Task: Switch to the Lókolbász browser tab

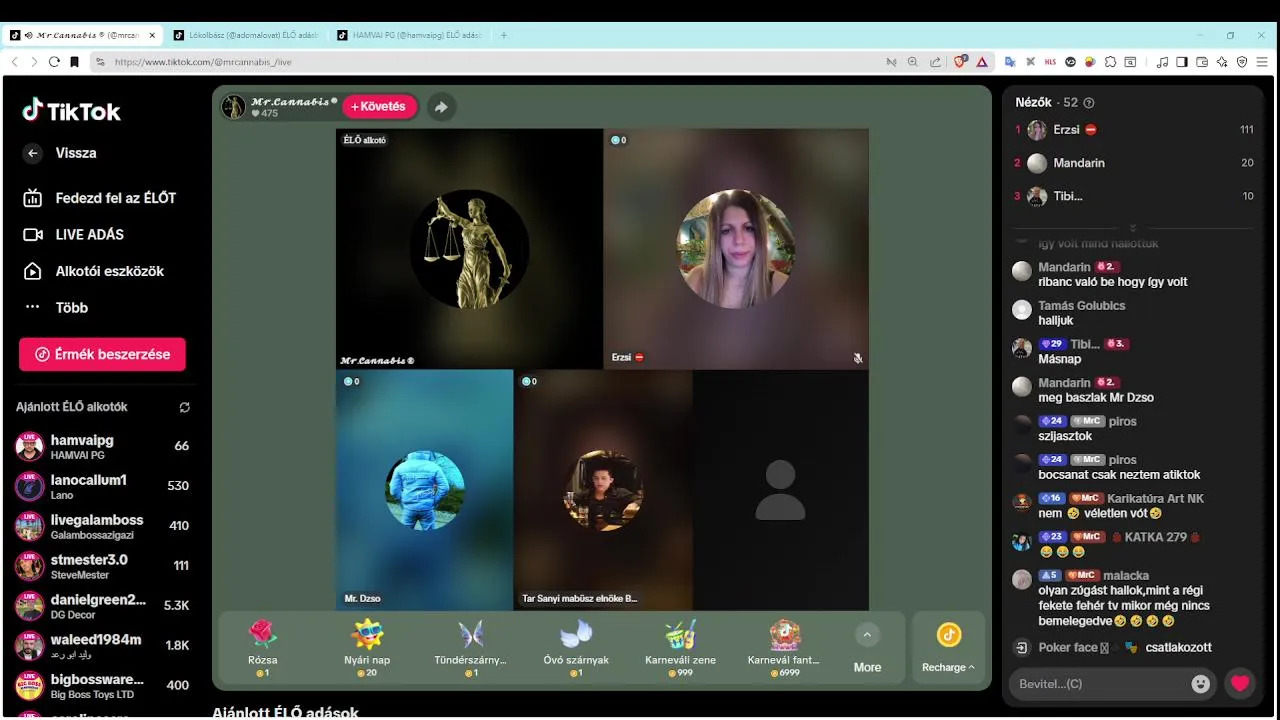Action: [x=245, y=35]
